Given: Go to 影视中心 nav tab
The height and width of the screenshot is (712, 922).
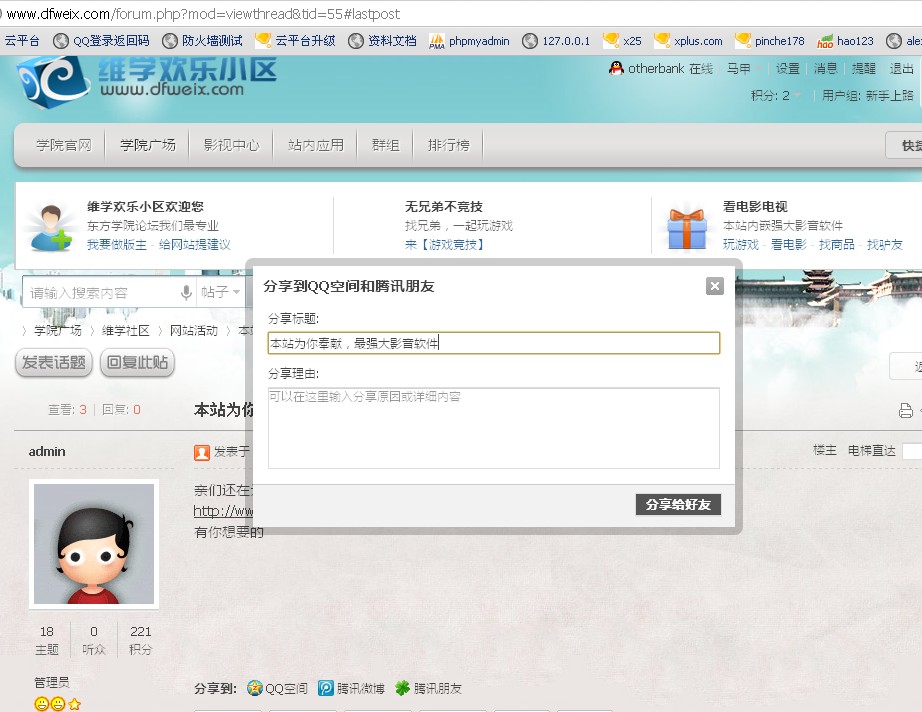Looking at the screenshot, I should click(231, 145).
